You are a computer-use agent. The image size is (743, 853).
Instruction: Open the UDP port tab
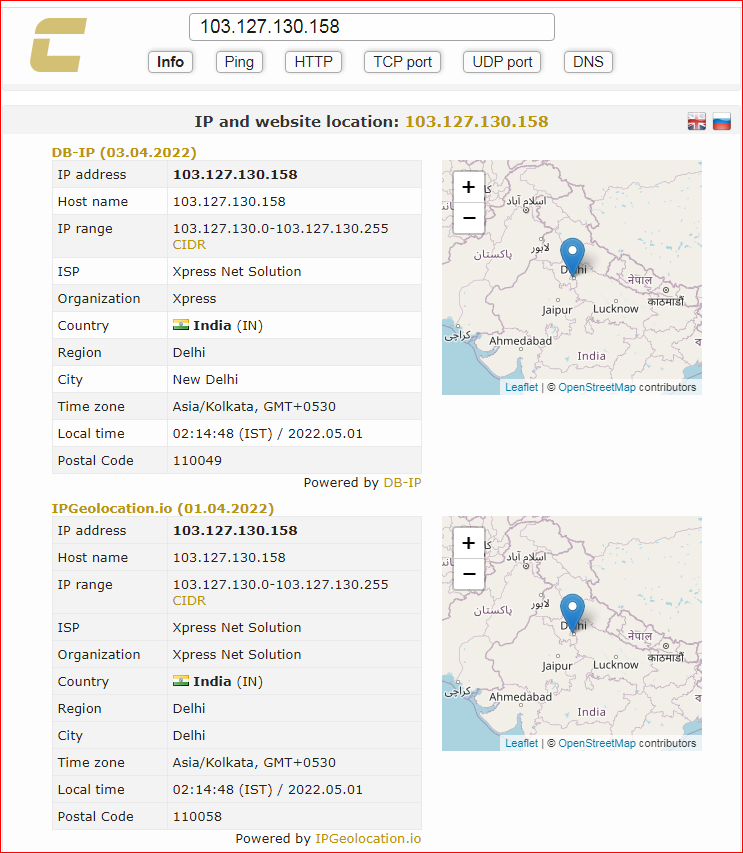[x=502, y=62]
